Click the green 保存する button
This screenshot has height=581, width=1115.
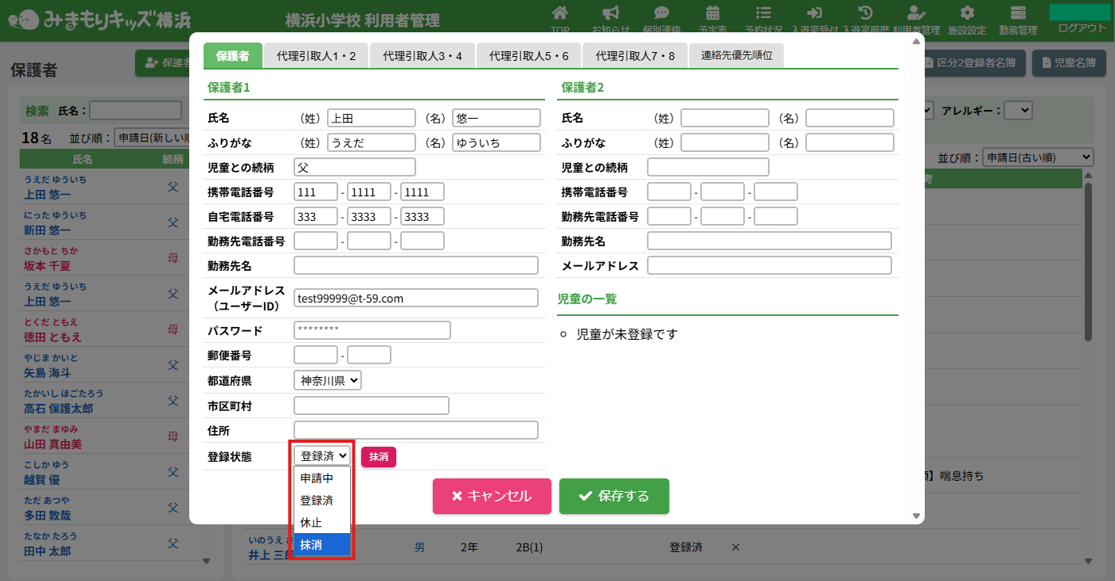pos(614,496)
